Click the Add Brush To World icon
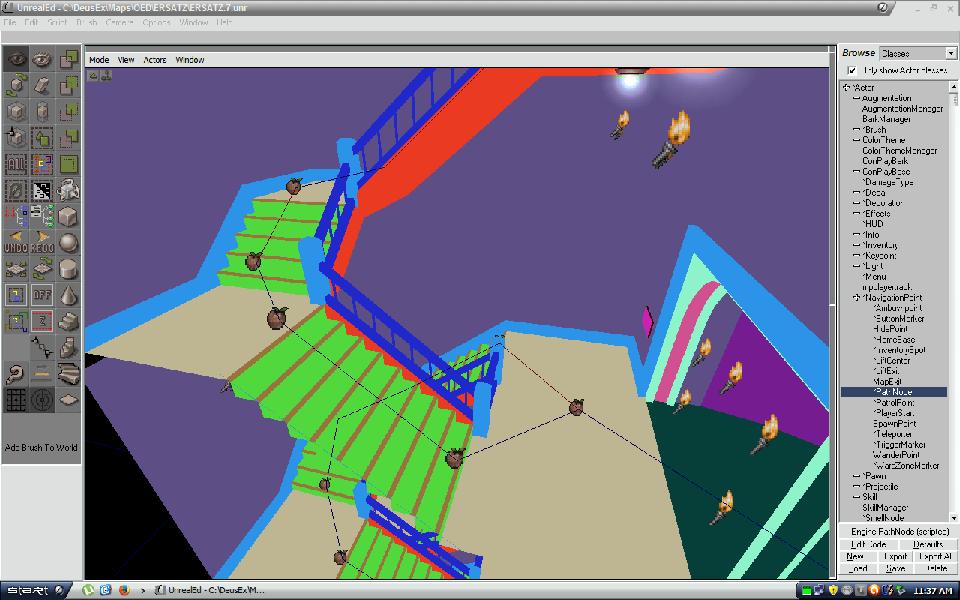This screenshot has height=600, width=960. pos(68,59)
